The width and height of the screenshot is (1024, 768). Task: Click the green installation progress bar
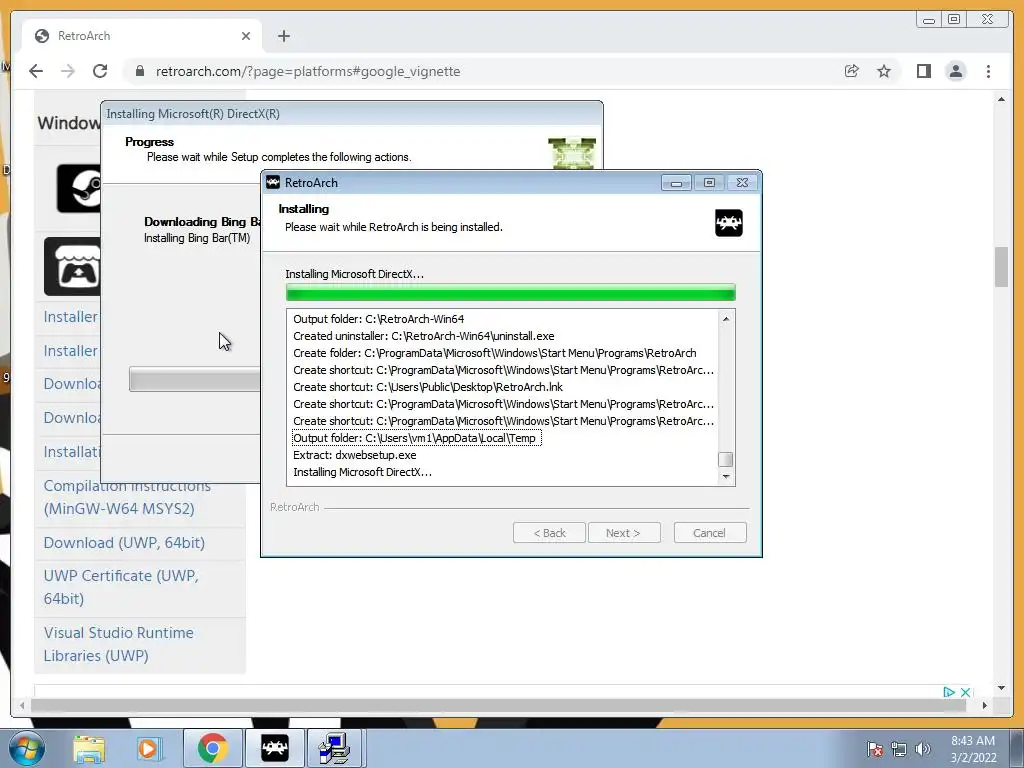coord(511,293)
